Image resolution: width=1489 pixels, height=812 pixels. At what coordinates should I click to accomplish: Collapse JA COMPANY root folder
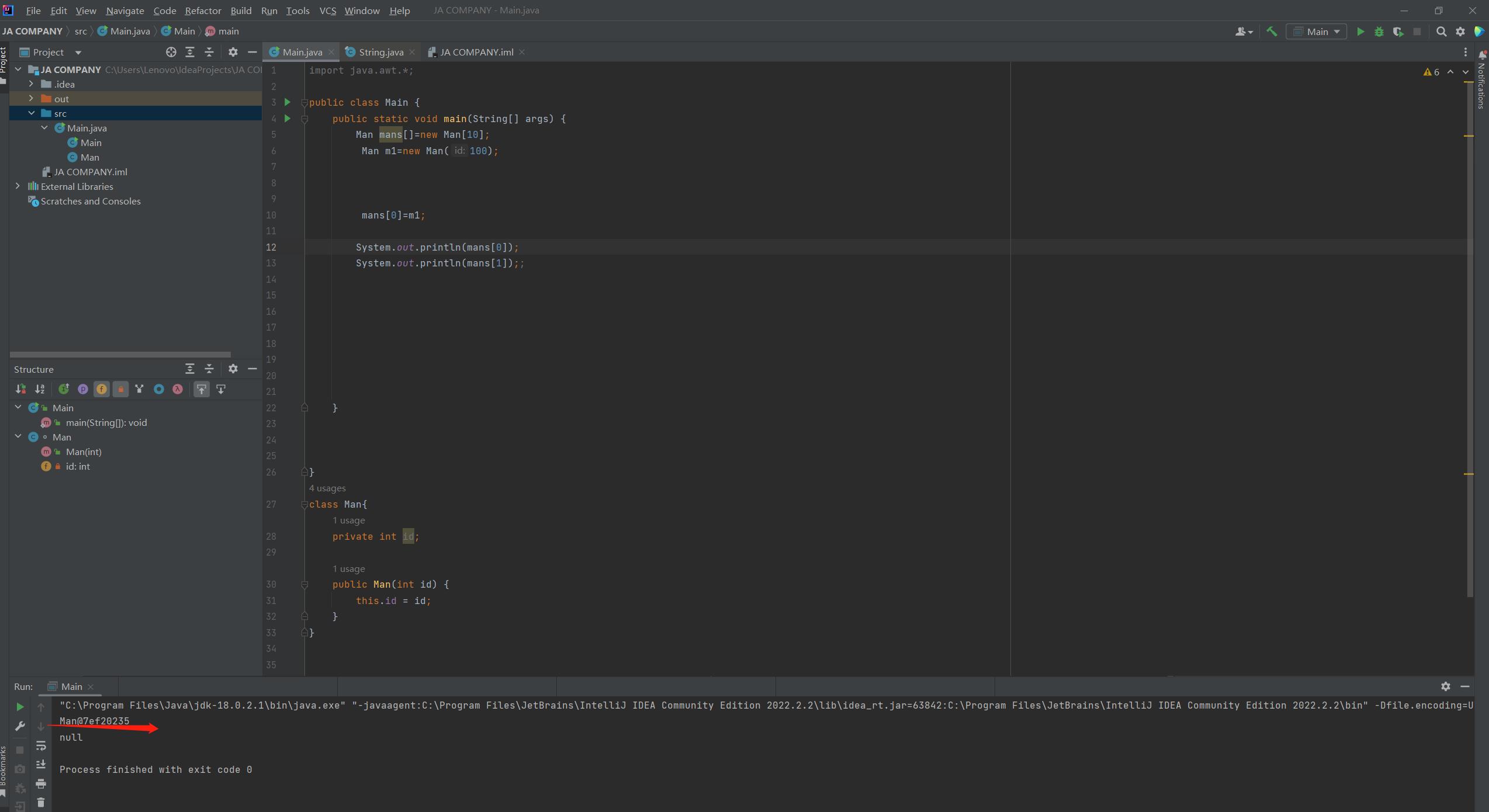point(18,70)
